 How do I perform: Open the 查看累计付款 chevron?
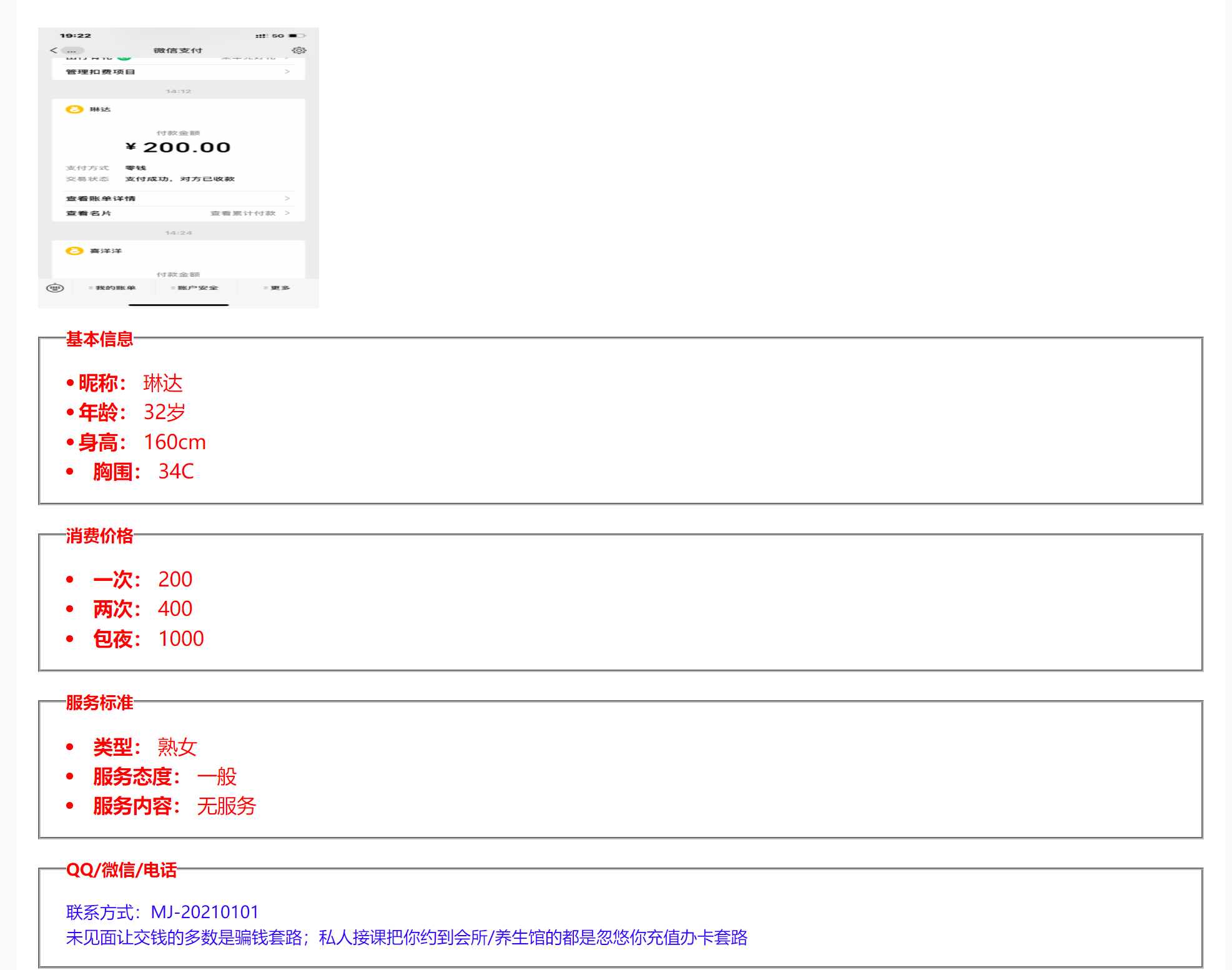coord(287,213)
